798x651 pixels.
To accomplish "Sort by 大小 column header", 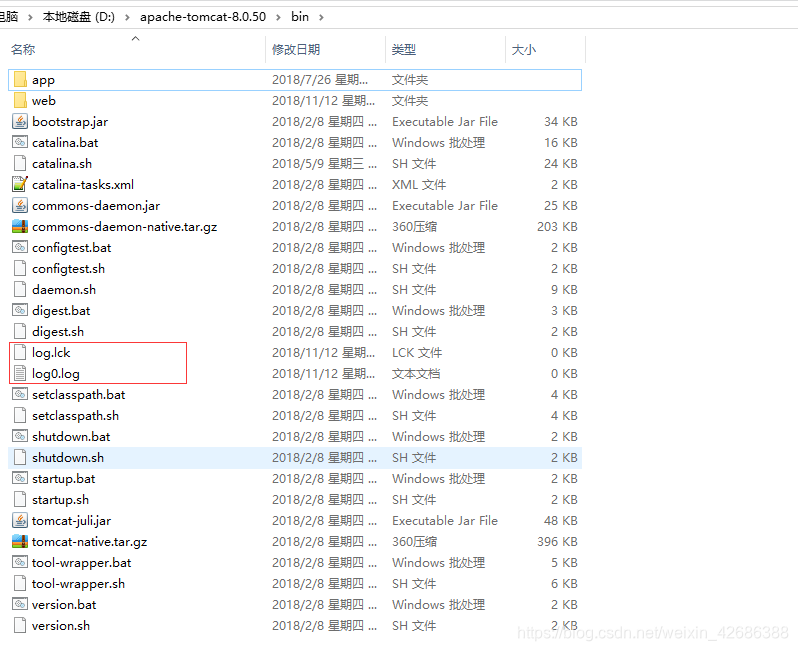I will tap(524, 49).
